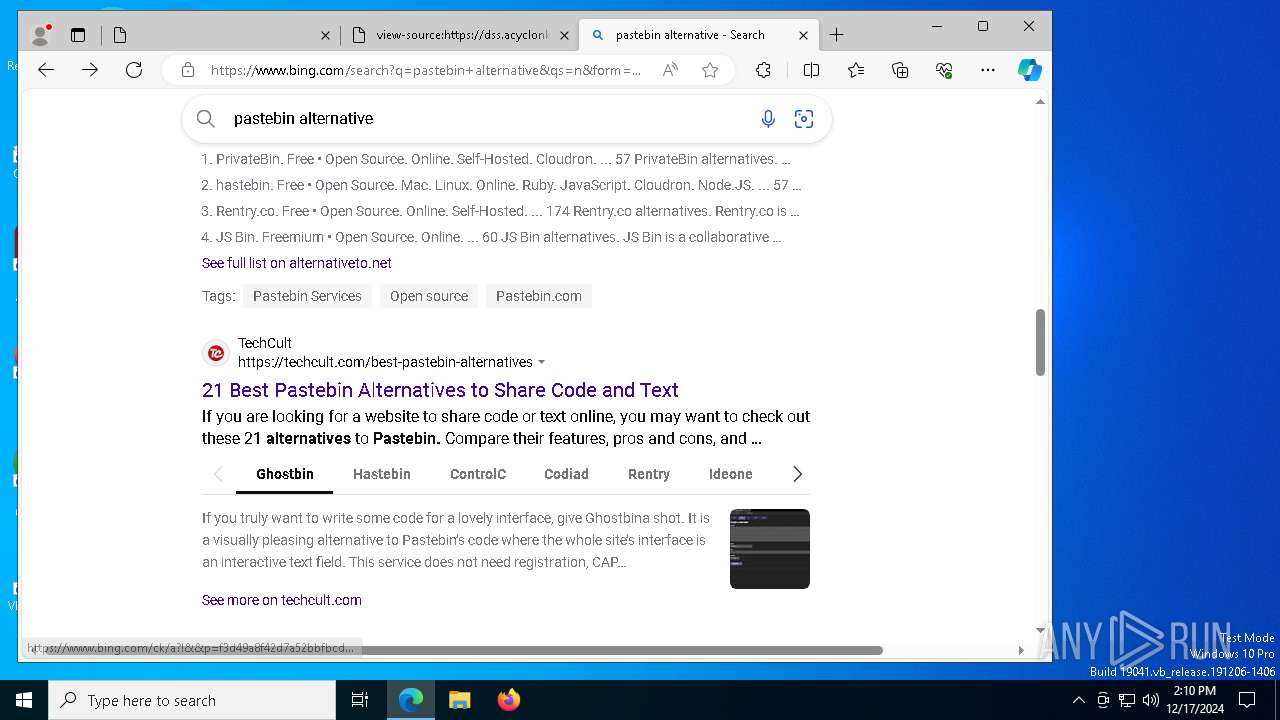View site information lock icon
The width and height of the screenshot is (1280, 720).
tap(187, 70)
